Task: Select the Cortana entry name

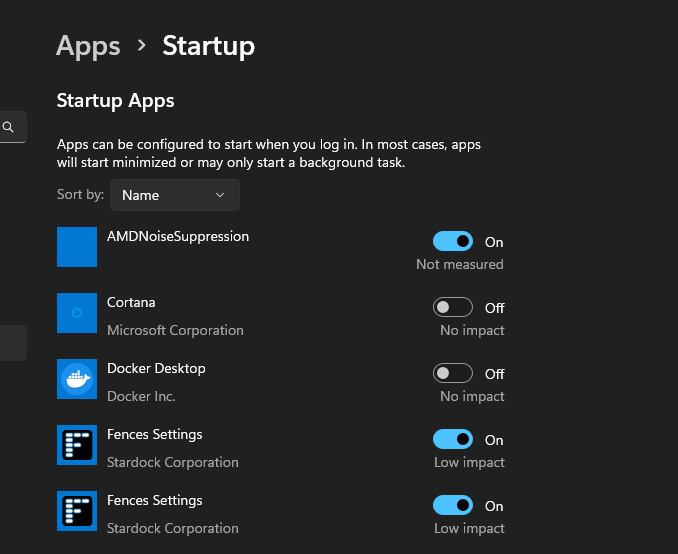Action: click(131, 302)
